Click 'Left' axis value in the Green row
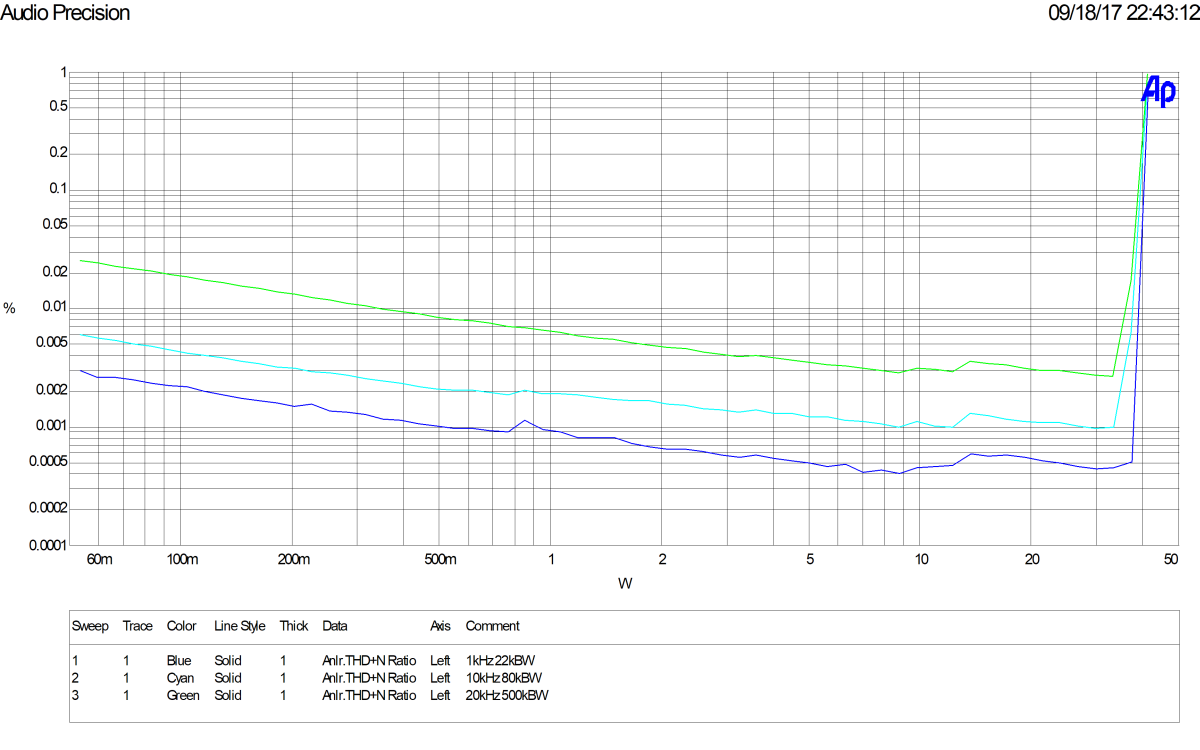Viewport: 1200px width, 750px height. 440,695
